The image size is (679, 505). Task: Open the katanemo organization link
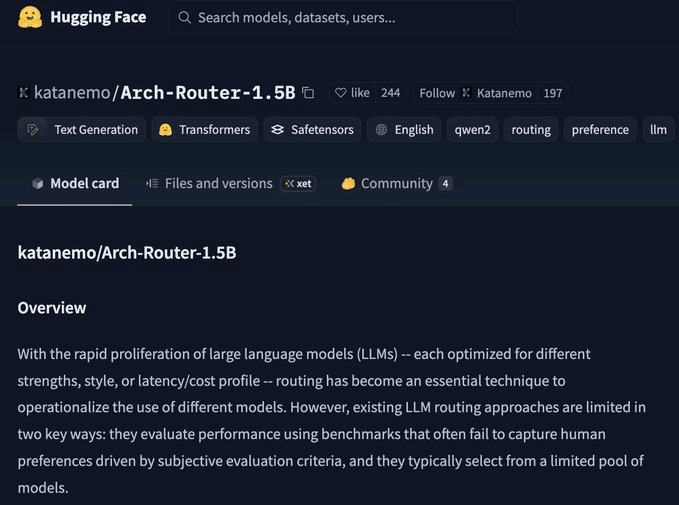coord(72,93)
